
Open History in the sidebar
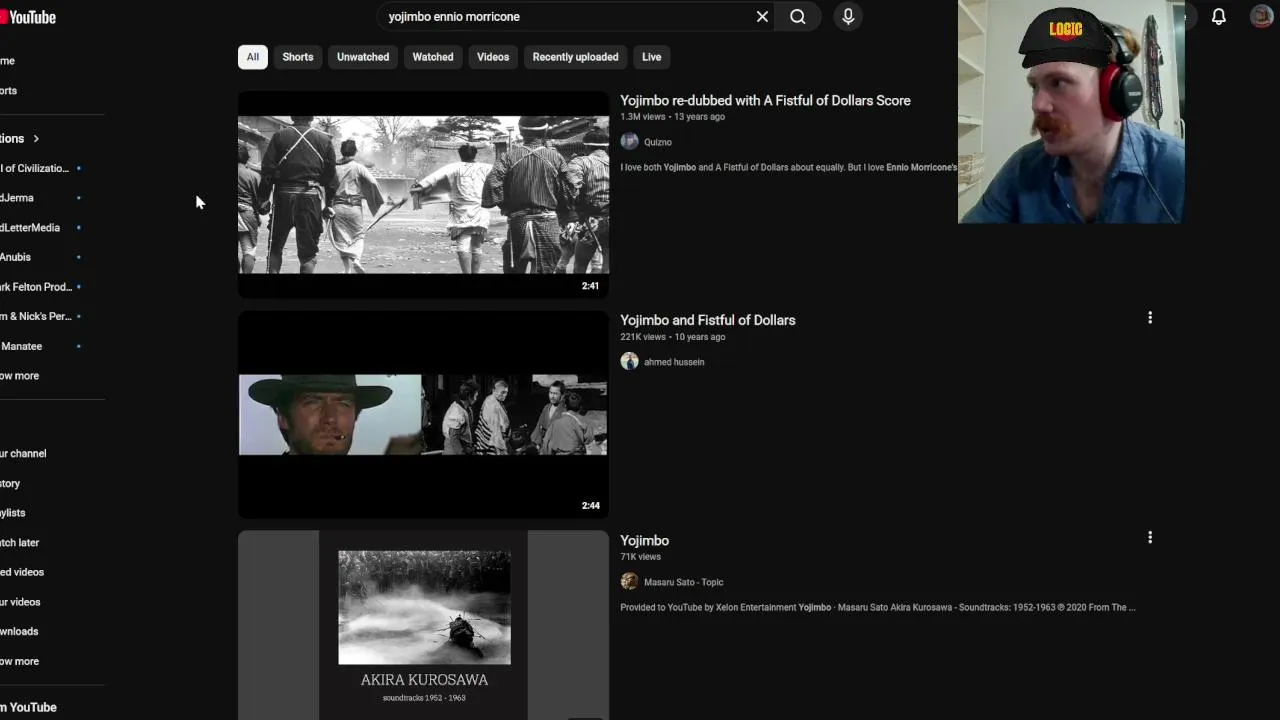coord(12,484)
